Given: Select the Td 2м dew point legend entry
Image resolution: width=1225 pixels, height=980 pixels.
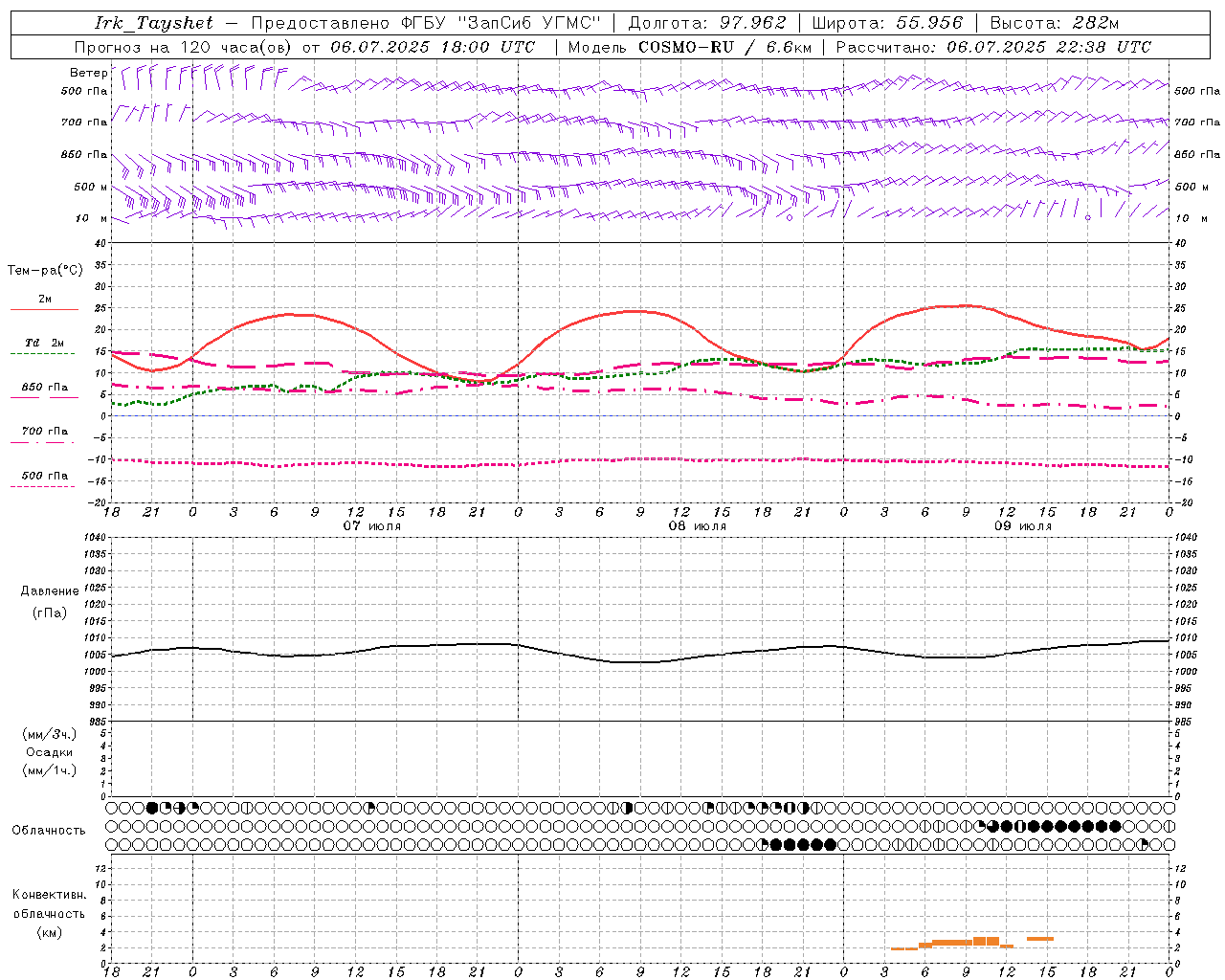Looking at the screenshot, I should (44, 343).
